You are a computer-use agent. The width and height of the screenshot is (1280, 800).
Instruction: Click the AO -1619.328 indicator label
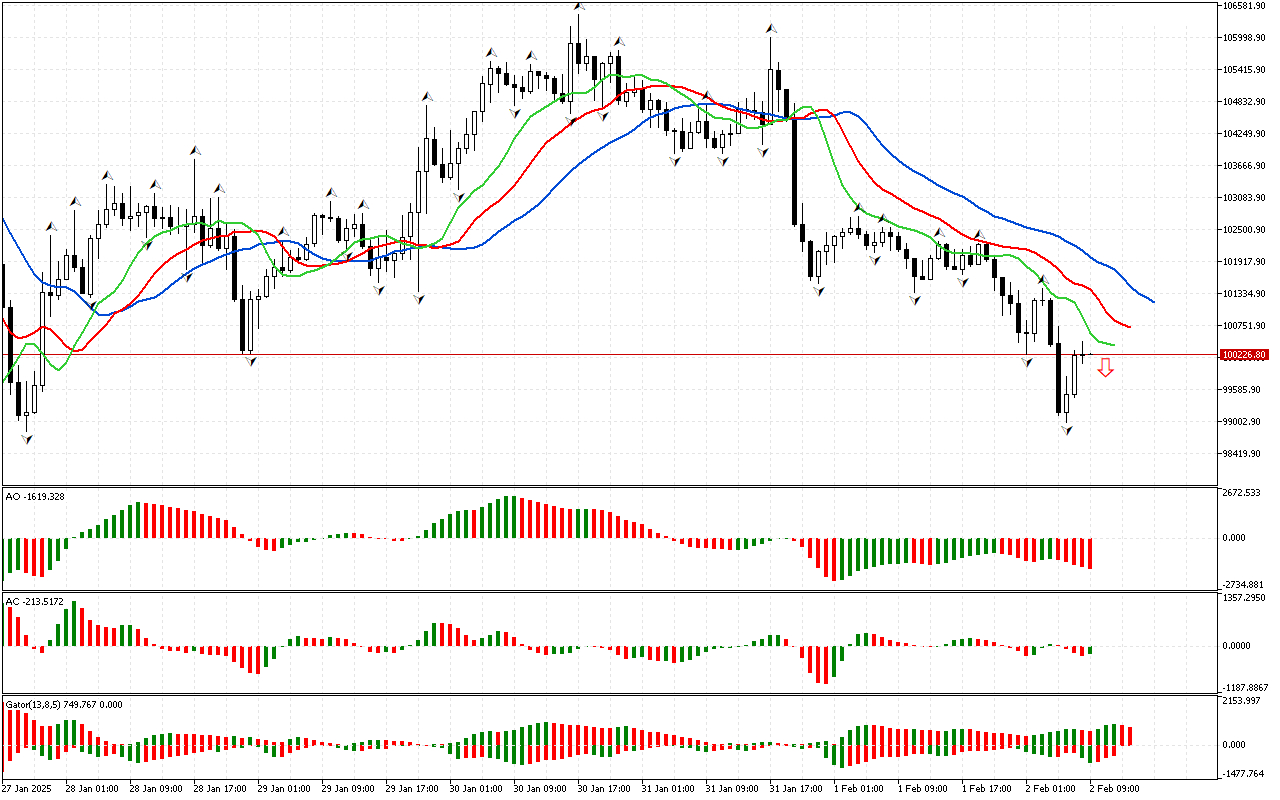pos(35,496)
